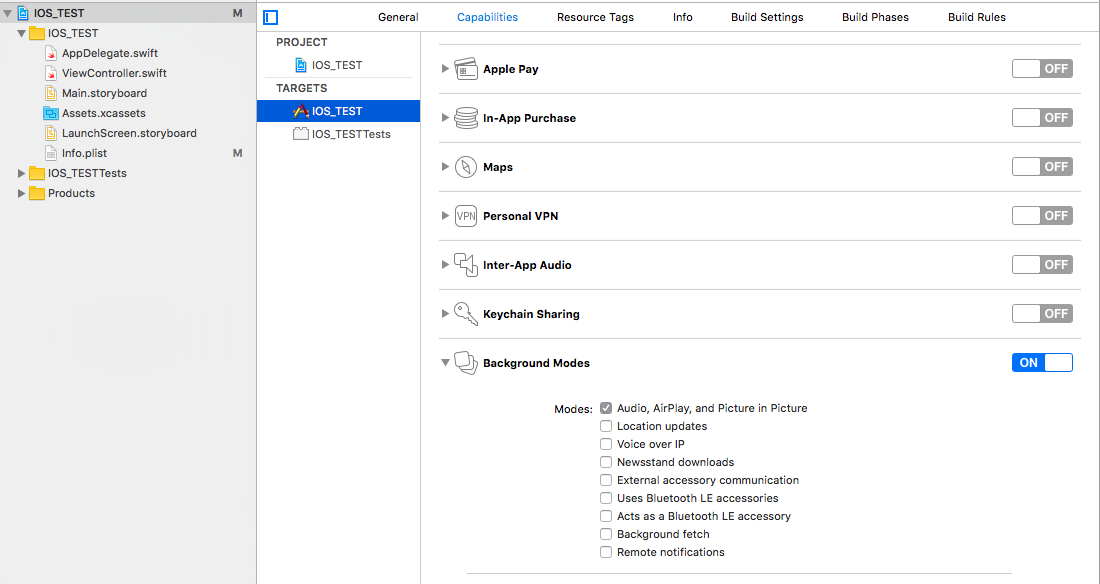Enable the Location updates checkbox

606,426
